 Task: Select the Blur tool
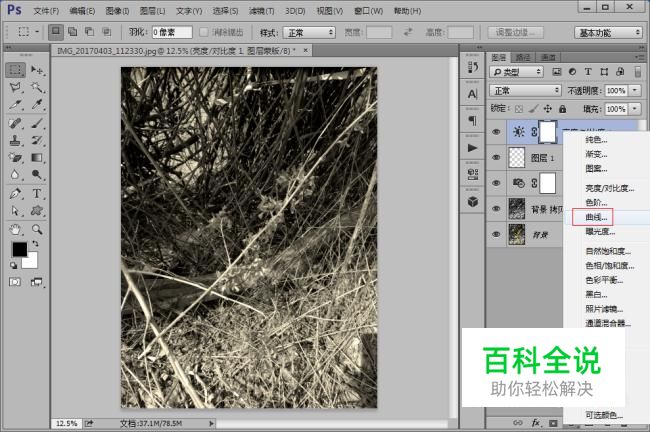pos(15,175)
